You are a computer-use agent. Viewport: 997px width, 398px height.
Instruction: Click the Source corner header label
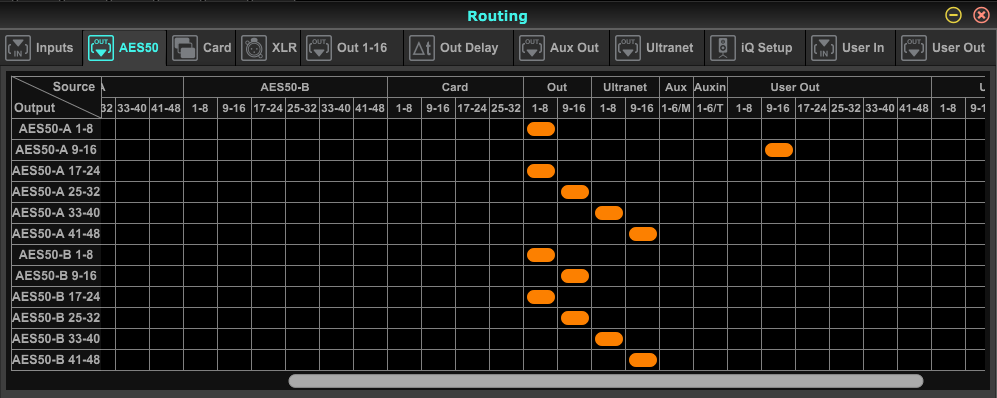[x=74, y=87]
